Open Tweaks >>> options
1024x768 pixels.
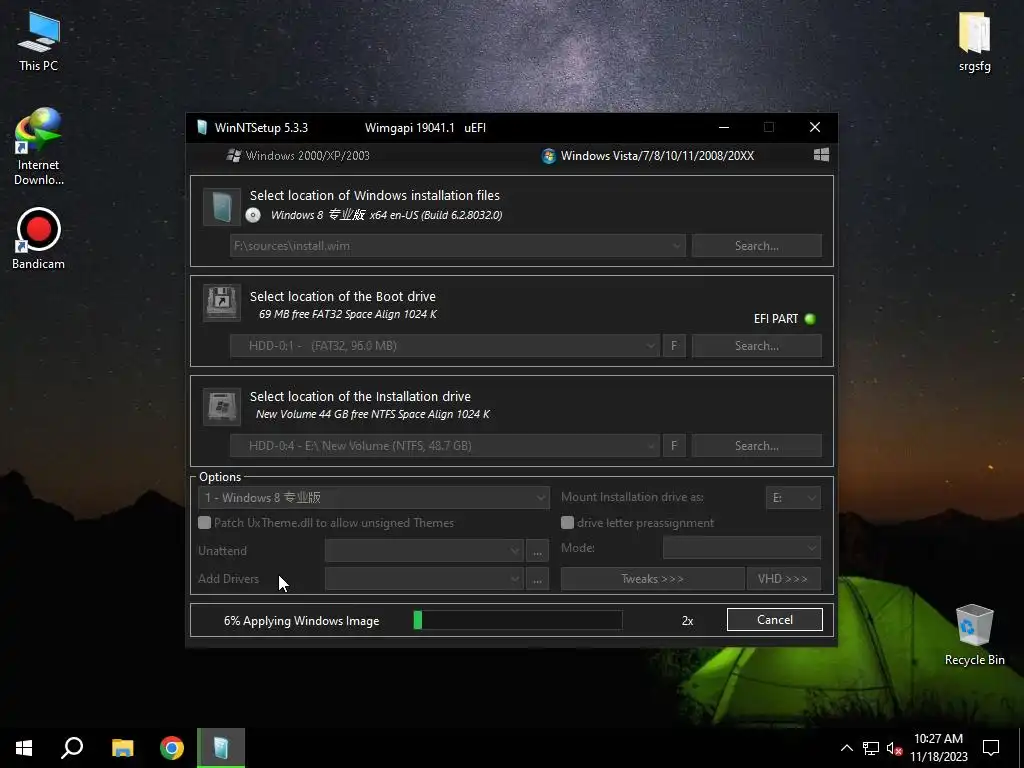[x=652, y=579]
